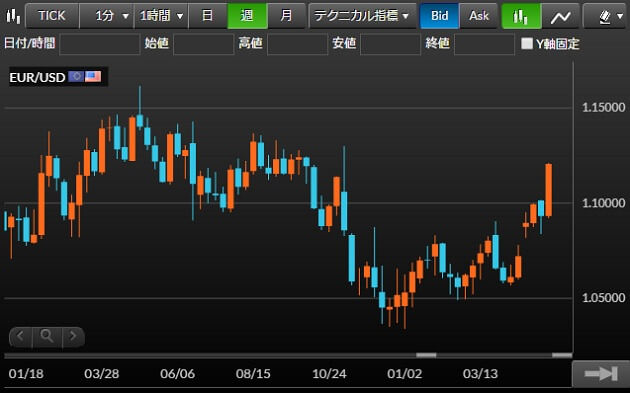Click the 終値 close price field
The height and width of the screenshot is (393, 630).
point(484,44)
